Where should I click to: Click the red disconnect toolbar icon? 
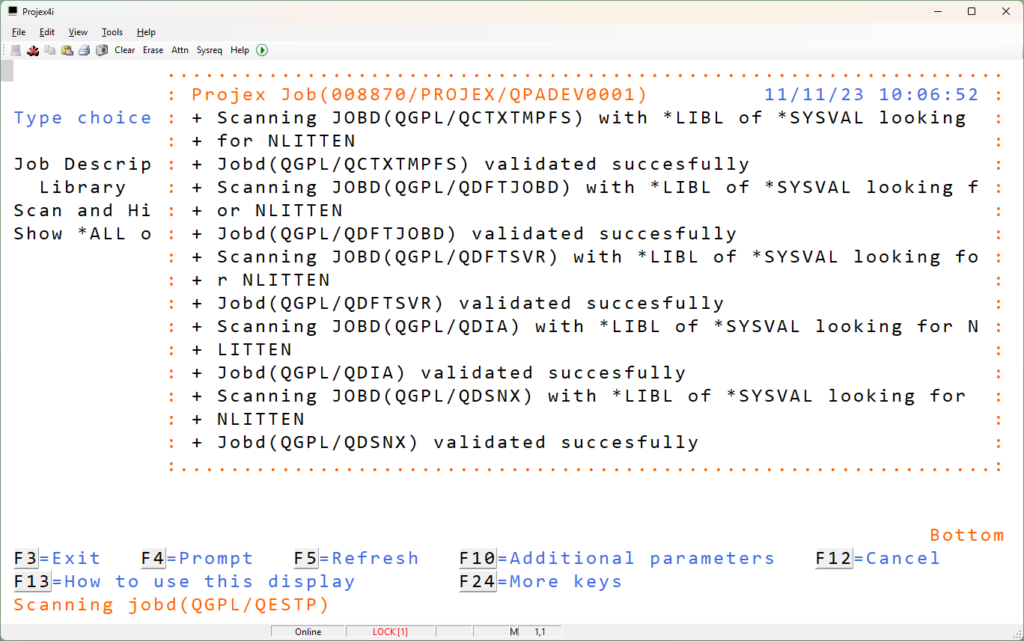[33, 50]
